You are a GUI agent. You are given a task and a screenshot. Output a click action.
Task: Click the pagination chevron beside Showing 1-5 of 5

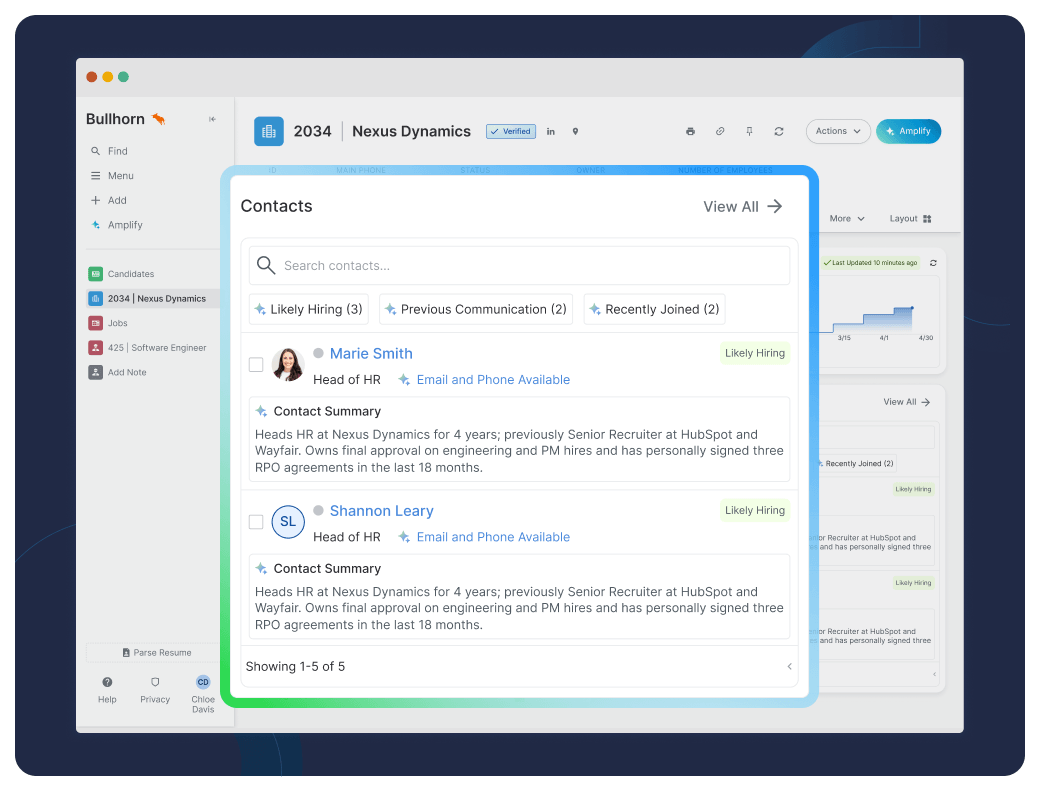pos(789,667)
